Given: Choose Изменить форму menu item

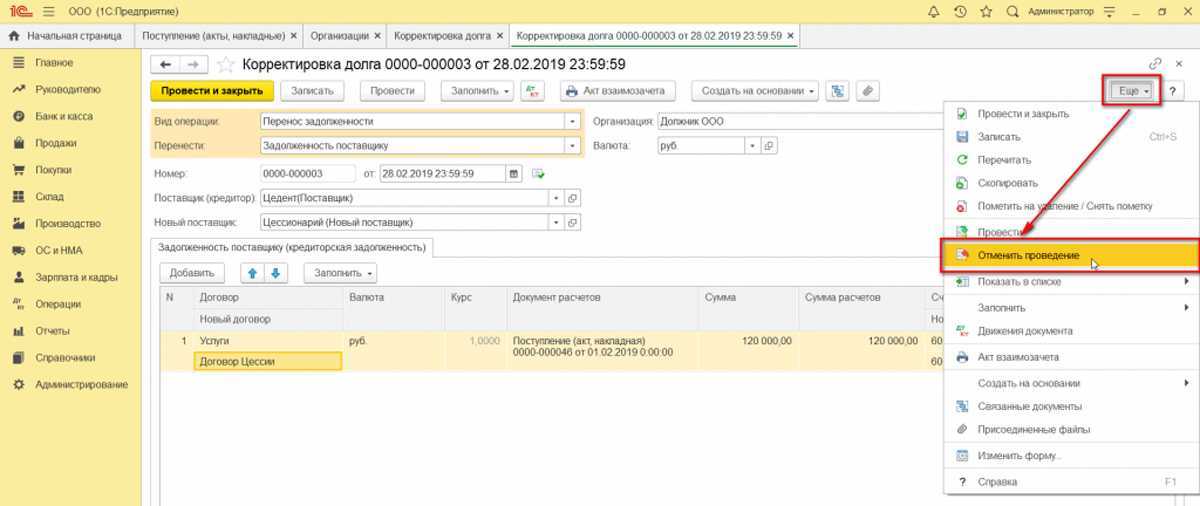Looking at the screenshot, I should [x=1070, y=455].
